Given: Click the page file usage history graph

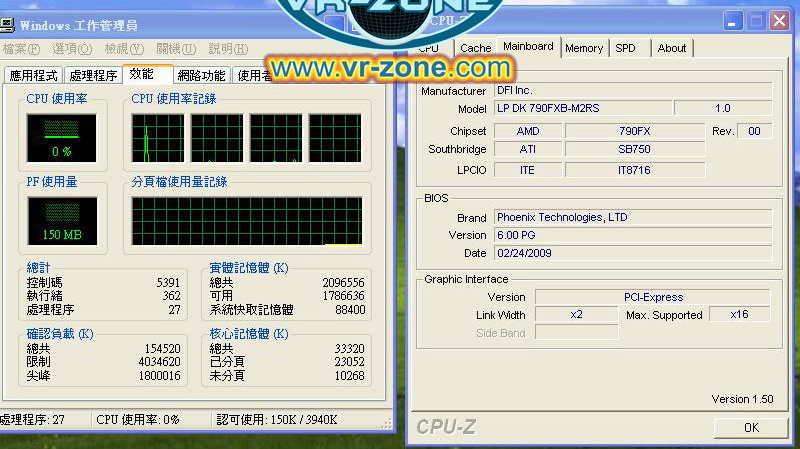Looking at the screenshot, I should tap(247, 221).
